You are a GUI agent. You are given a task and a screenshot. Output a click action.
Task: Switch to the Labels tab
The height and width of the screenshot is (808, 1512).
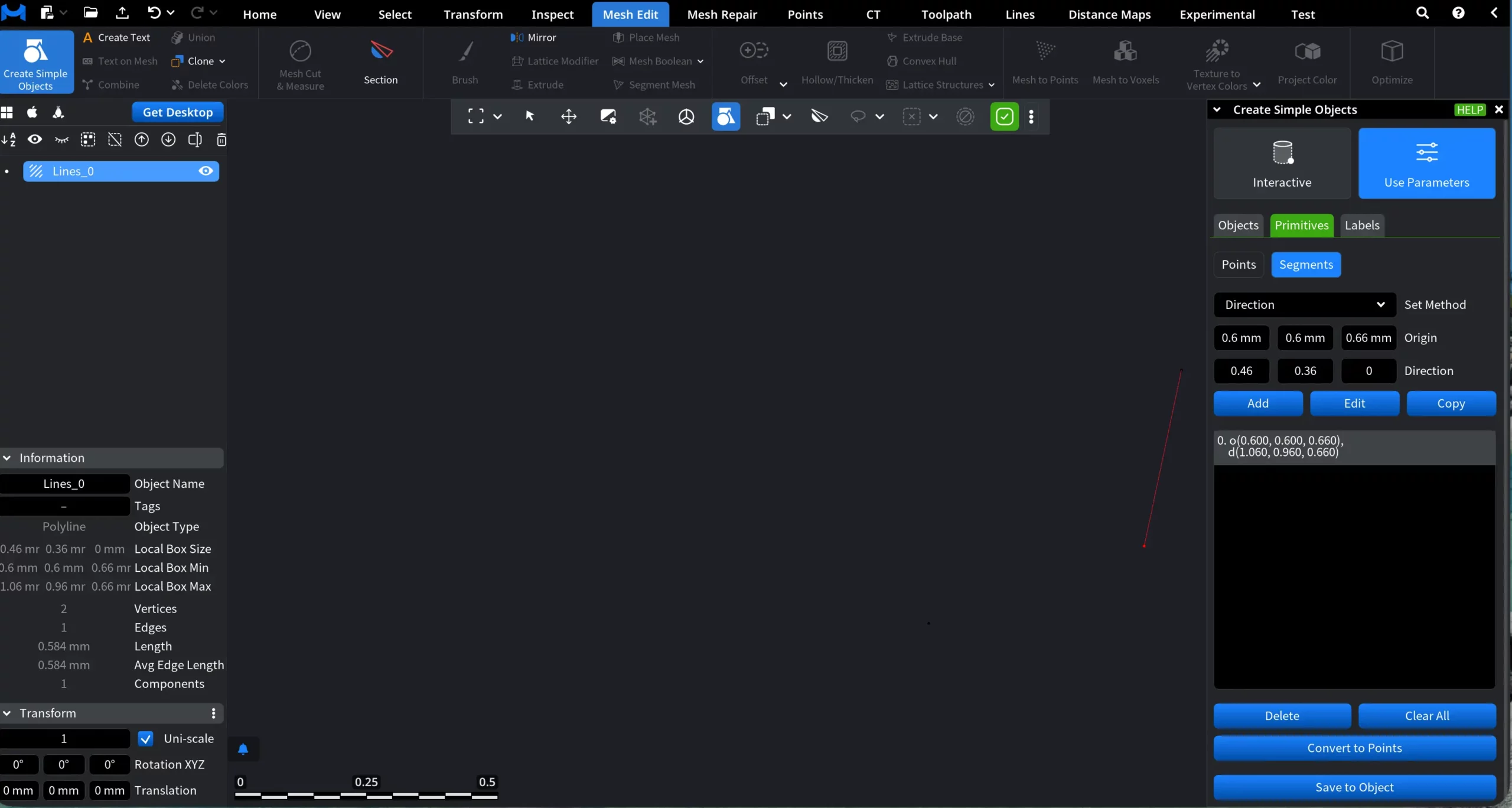[x=1361, y=226]
